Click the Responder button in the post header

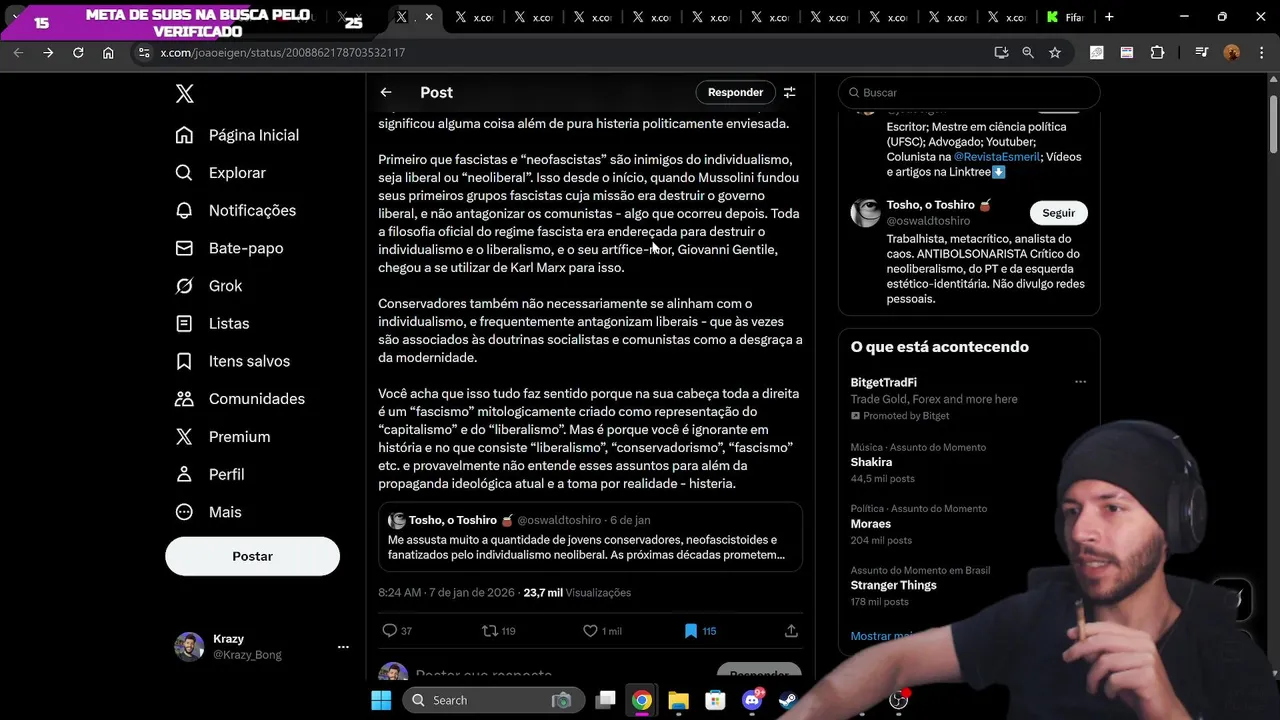735,92
